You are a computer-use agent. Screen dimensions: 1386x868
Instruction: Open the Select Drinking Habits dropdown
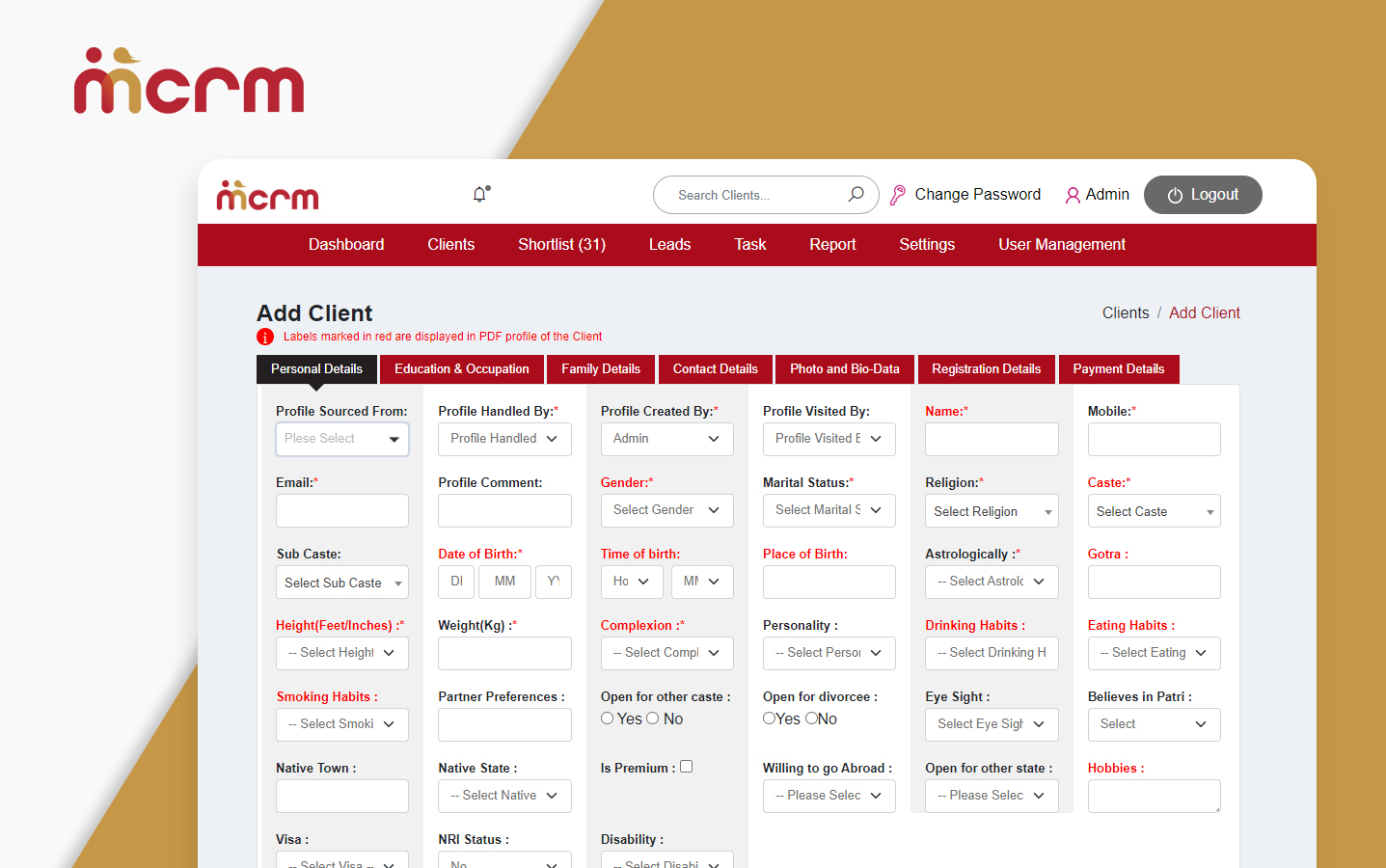(992, 653)
